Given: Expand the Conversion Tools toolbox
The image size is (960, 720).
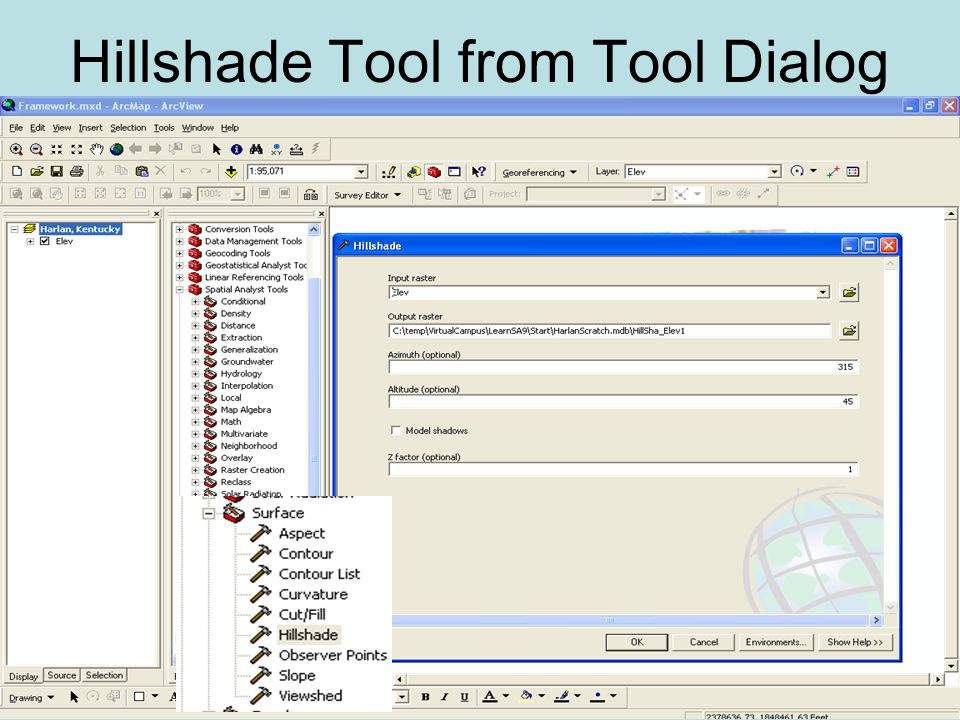Looking at the screenshot, I should coord(179,229).
